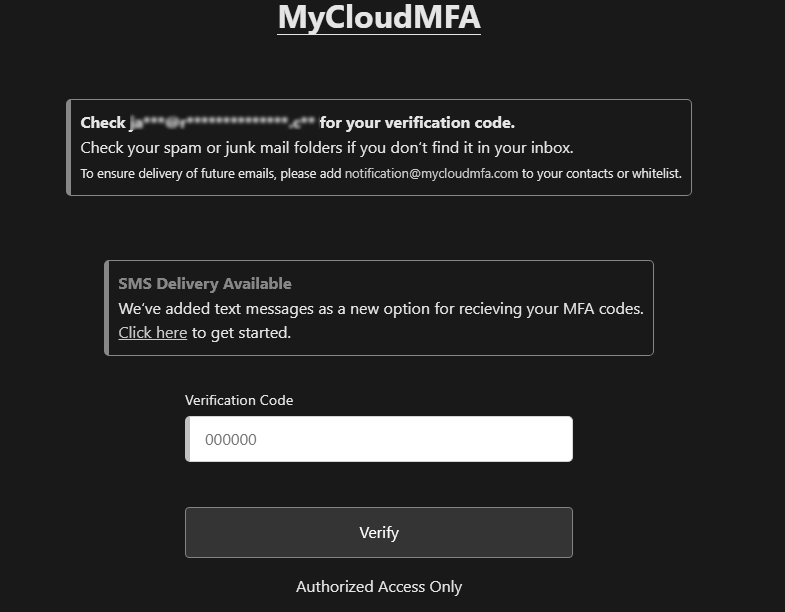Click the masked email address in notice

pyautogui.click(x=222, y=123)
